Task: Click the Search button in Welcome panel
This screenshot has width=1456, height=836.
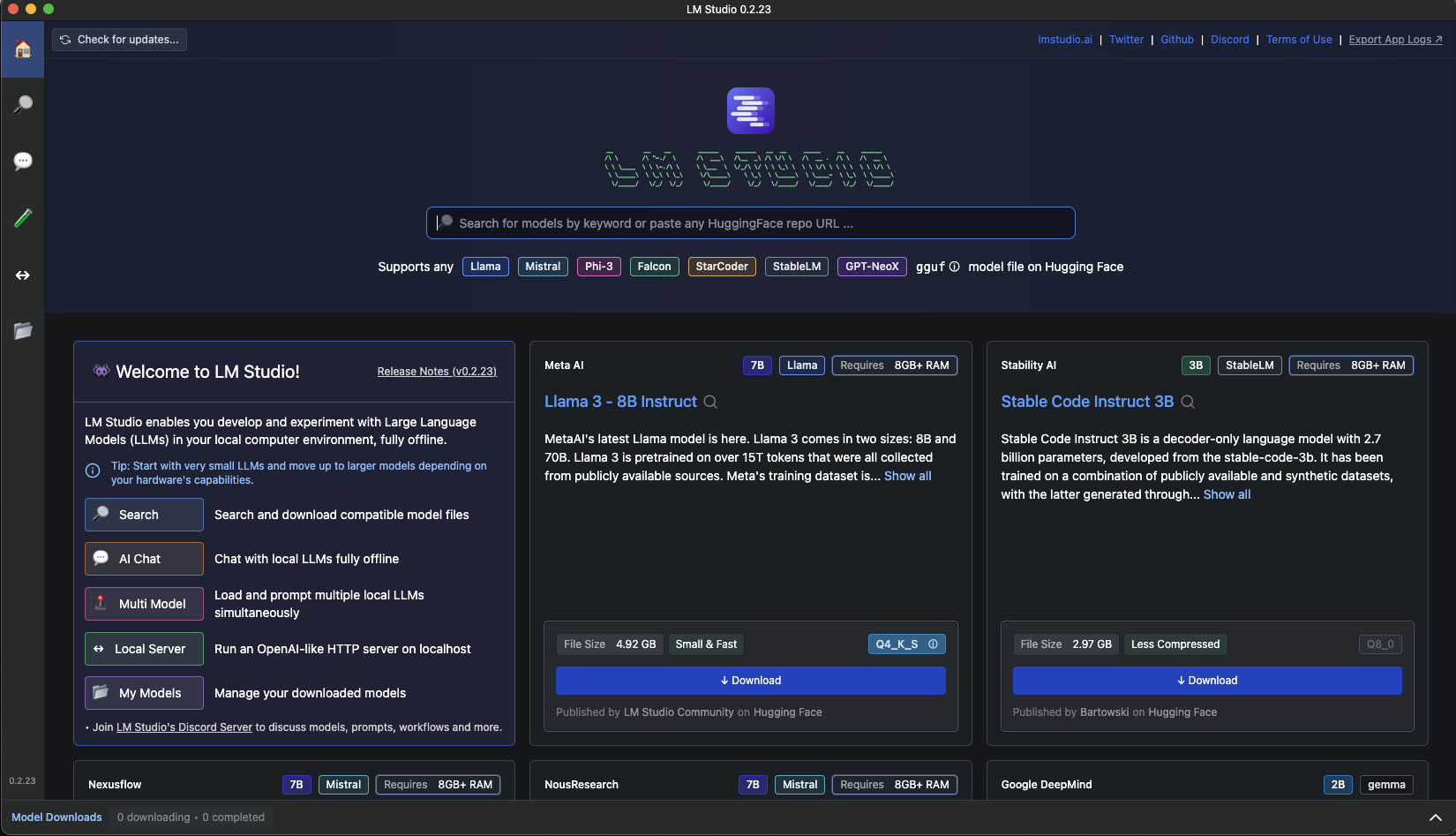Action: [144, 515]
